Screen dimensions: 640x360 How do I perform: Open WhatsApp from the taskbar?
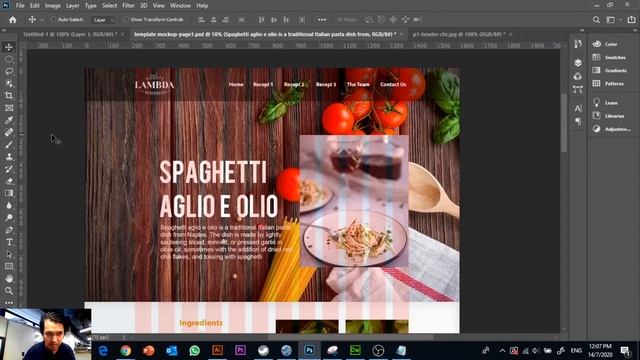(x=195, y=351)
